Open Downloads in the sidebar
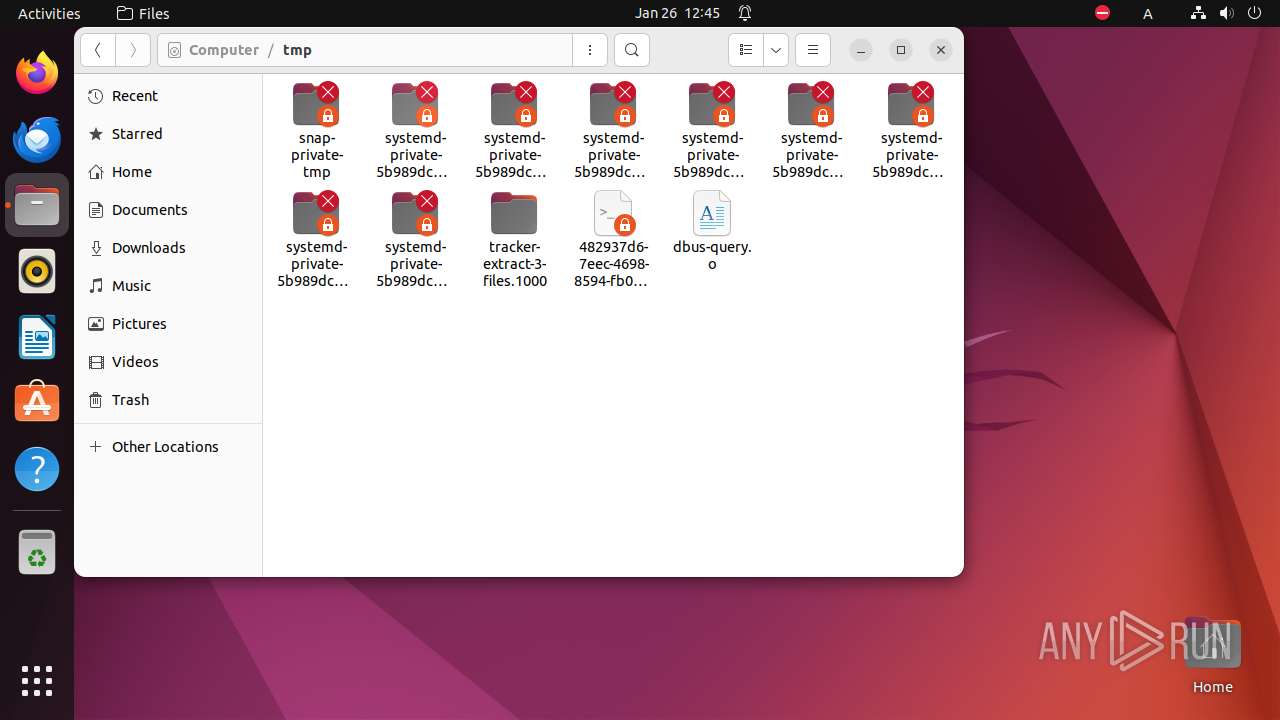This screenshot has height=720, width=1280. 168,248
